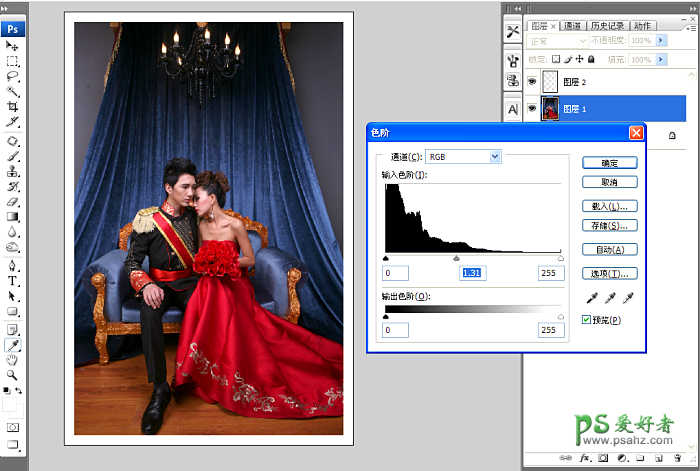
Task: Hide 图层 2 using its eye icon
Action: (531, 83)
